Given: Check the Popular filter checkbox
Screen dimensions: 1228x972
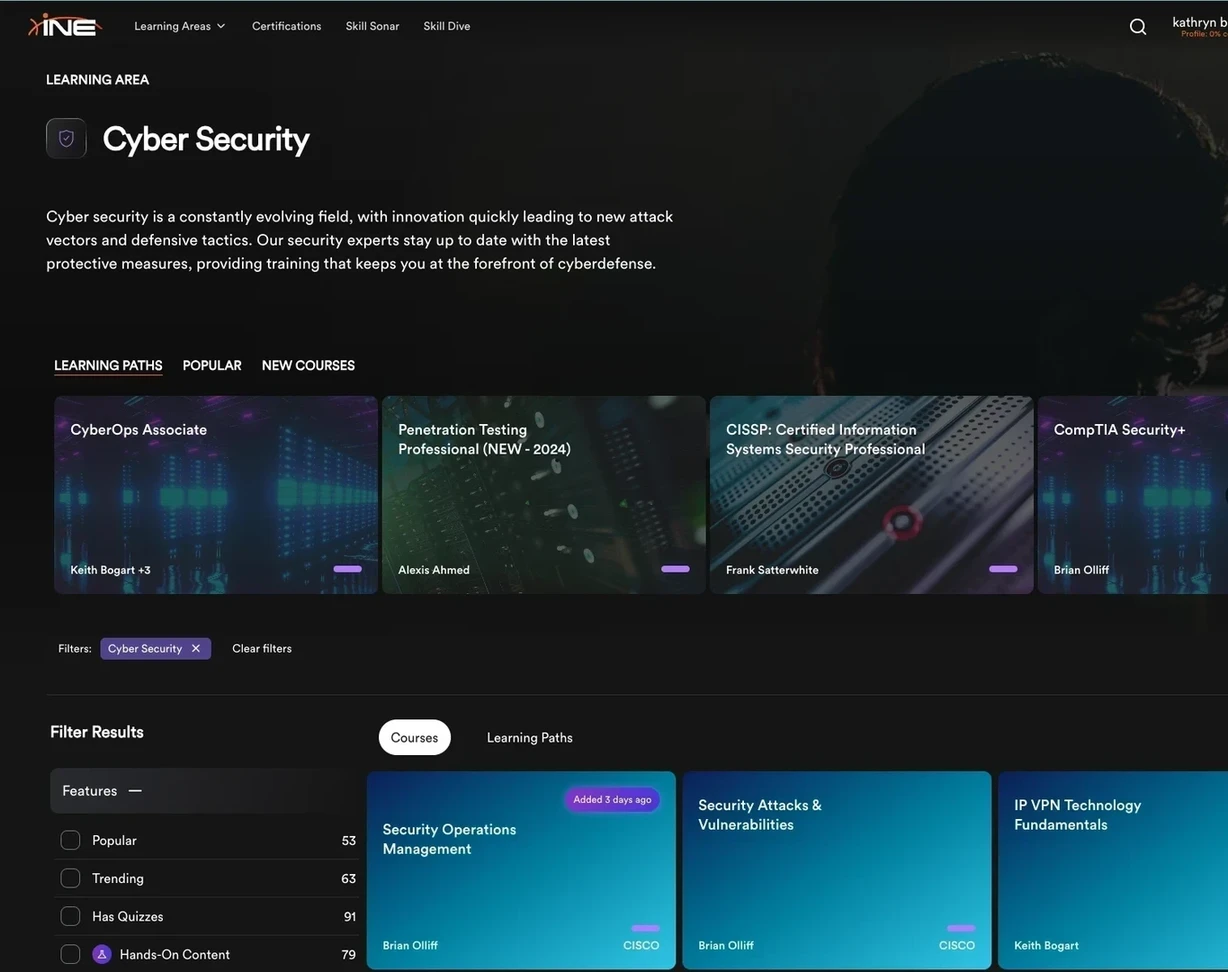Looking at the screenshot, I should click(70, 840).
